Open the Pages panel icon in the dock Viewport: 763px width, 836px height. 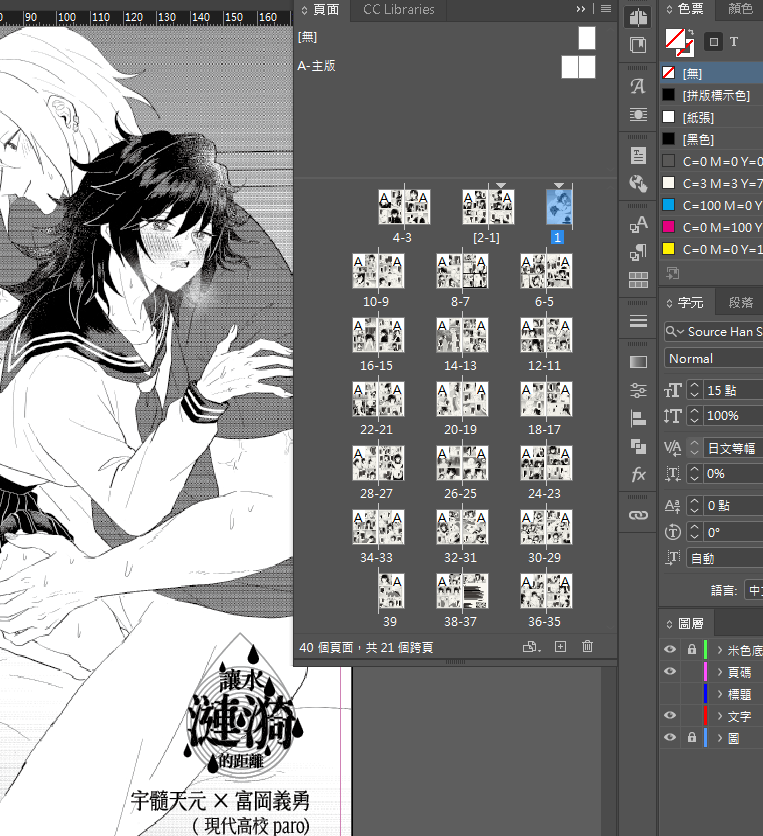638,17
